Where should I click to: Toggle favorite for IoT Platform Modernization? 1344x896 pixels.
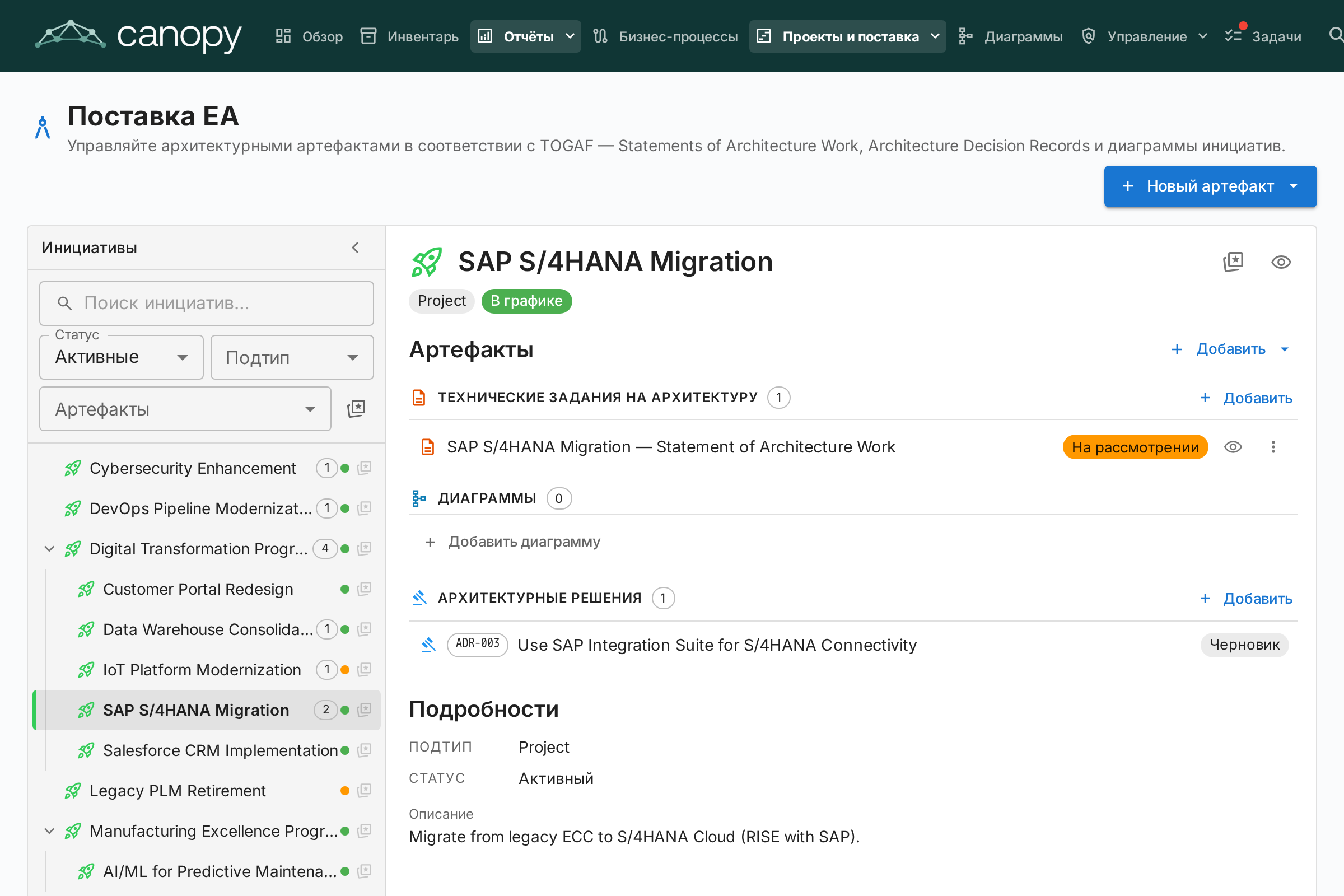[x=364, y=669]
